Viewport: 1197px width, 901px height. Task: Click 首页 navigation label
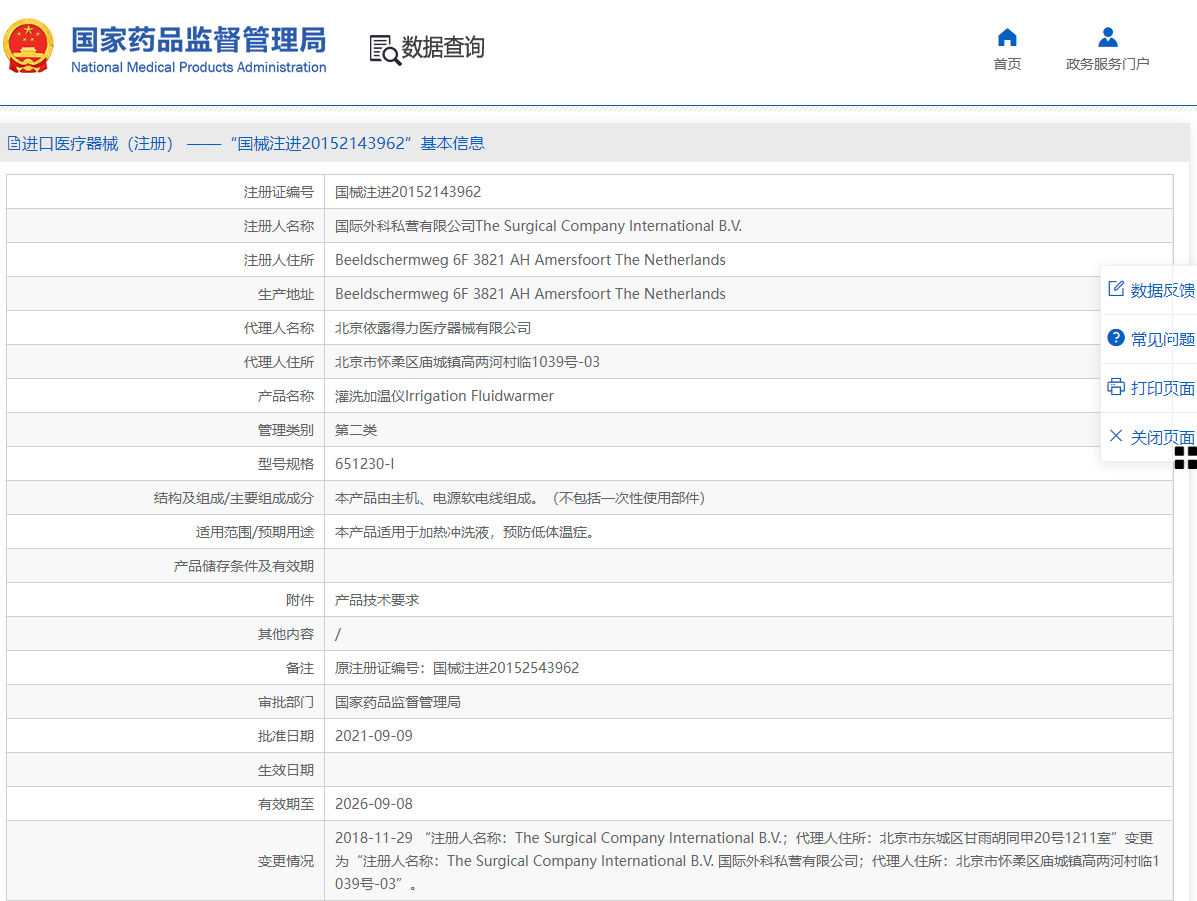click(x=1007, y=64)
